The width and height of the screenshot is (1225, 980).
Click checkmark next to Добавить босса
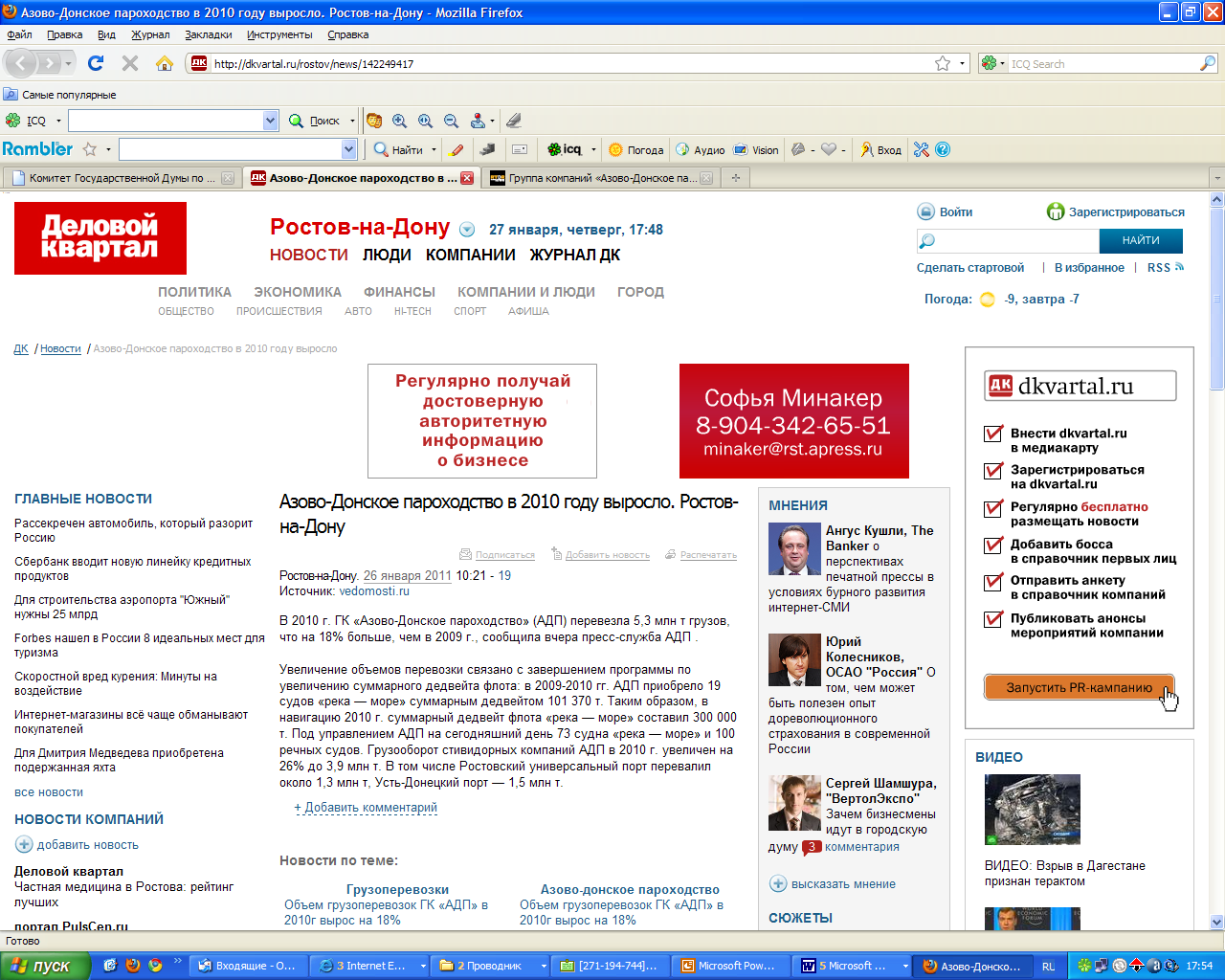(993, 545)
